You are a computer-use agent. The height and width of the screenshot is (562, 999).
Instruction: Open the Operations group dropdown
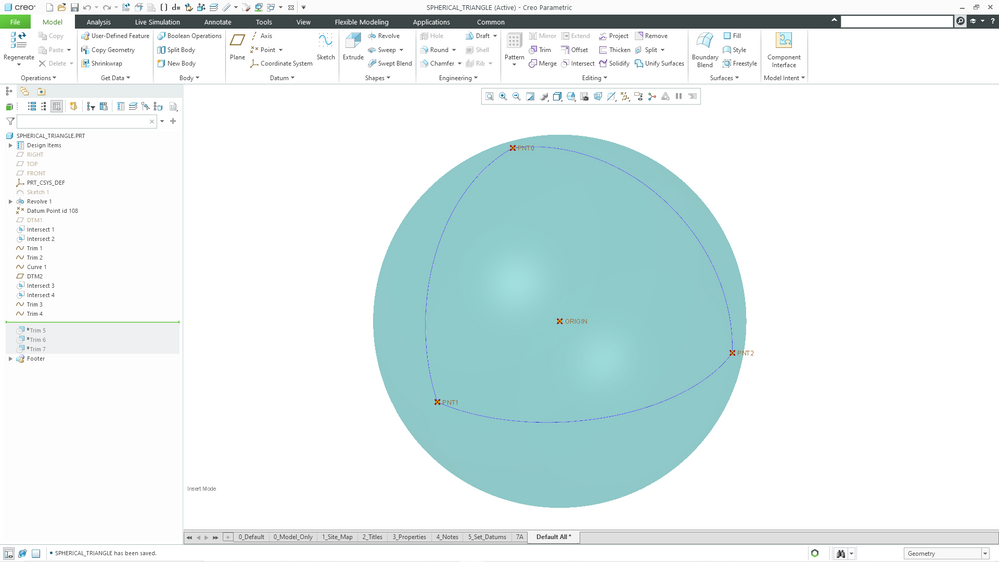point(38,78)
